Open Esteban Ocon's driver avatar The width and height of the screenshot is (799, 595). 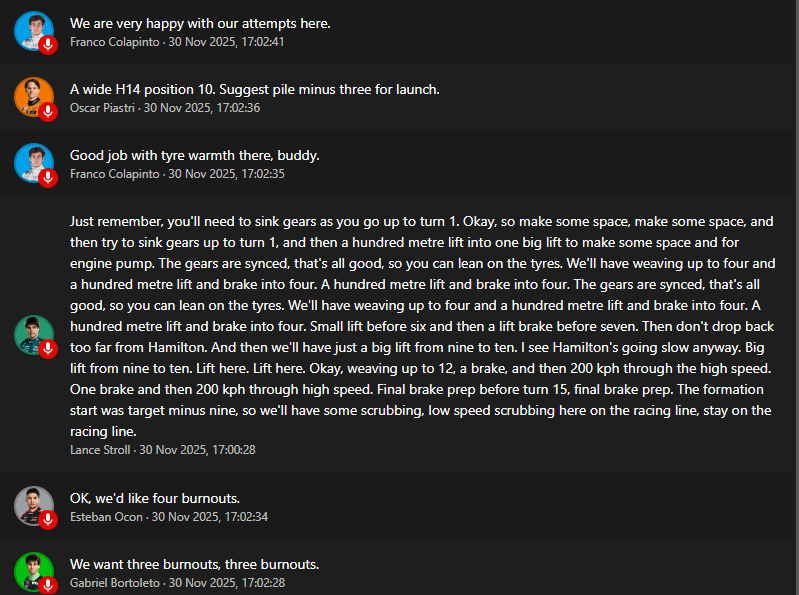pyautogui.click(x=32, y=505)
